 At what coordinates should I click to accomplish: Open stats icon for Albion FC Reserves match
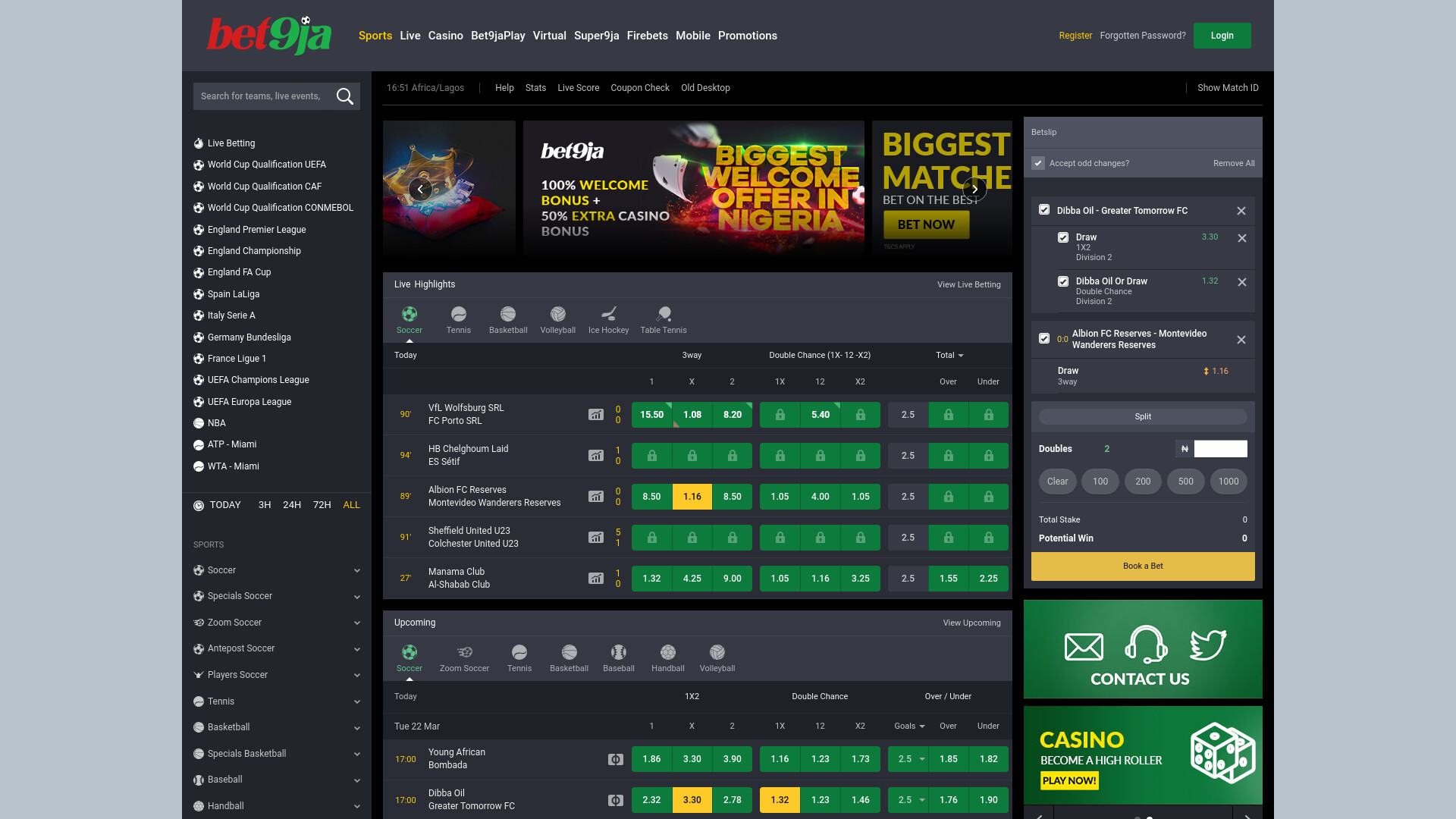click(x=596, y=497)
